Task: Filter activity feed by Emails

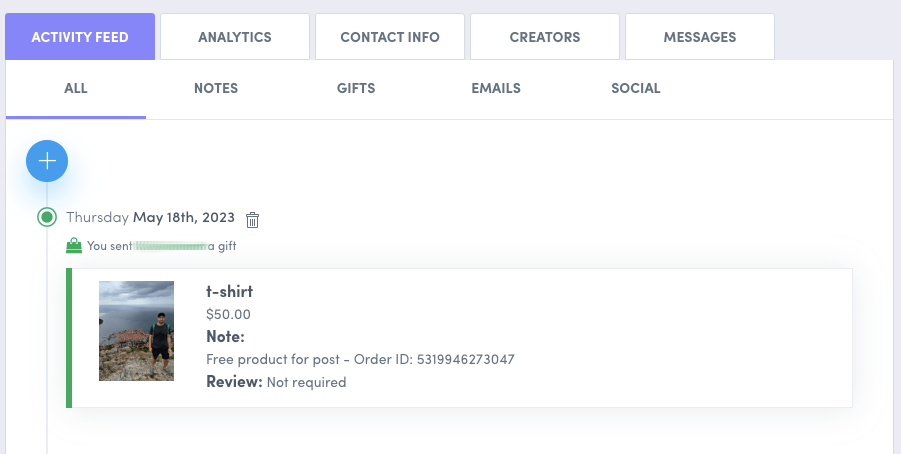Action: pos(496,88)
